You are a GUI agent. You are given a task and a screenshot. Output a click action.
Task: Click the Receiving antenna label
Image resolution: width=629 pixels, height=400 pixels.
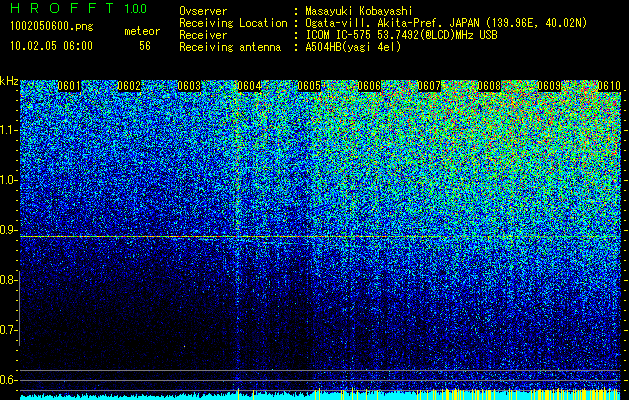click(230, 47)
